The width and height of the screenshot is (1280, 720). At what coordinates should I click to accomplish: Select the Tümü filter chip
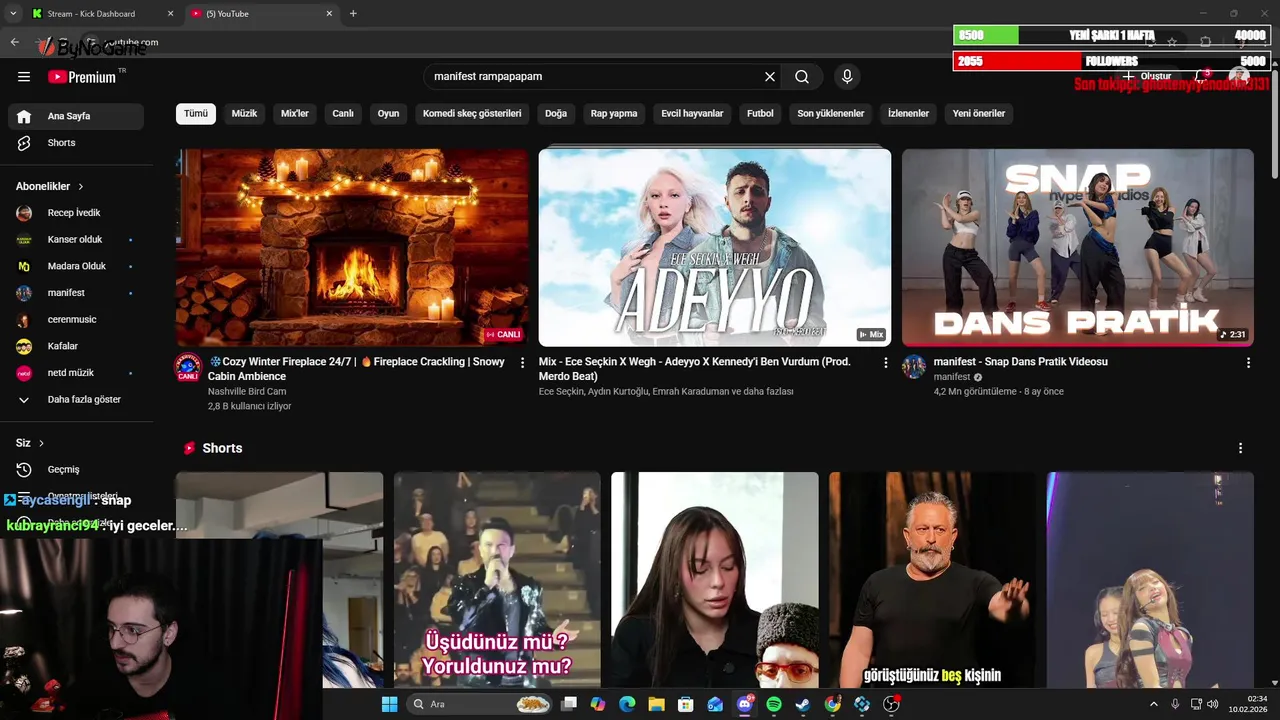click(x=196, y=114)
